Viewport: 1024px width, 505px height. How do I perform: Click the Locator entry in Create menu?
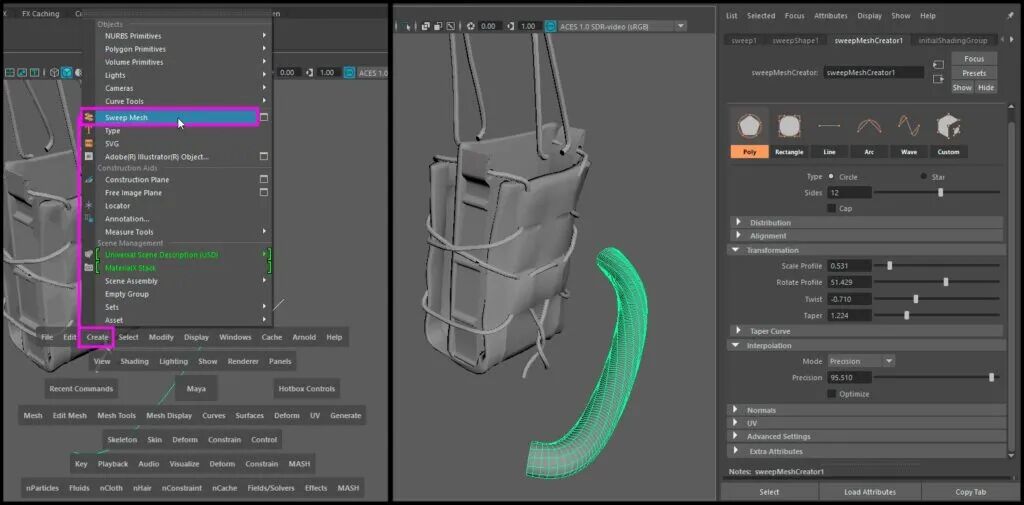[118, 206]
